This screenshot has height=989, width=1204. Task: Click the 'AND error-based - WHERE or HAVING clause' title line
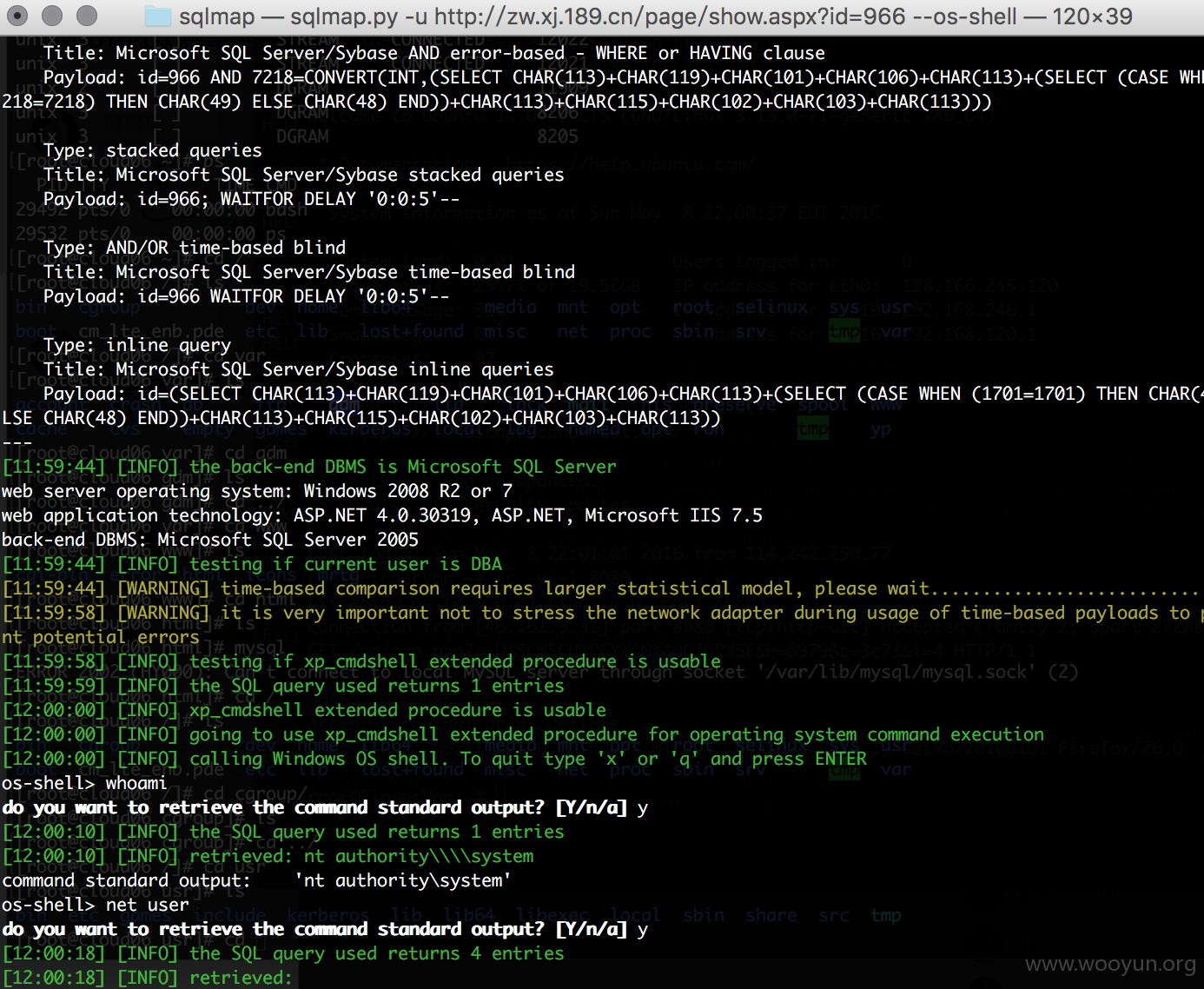click(x=434, y=53)
